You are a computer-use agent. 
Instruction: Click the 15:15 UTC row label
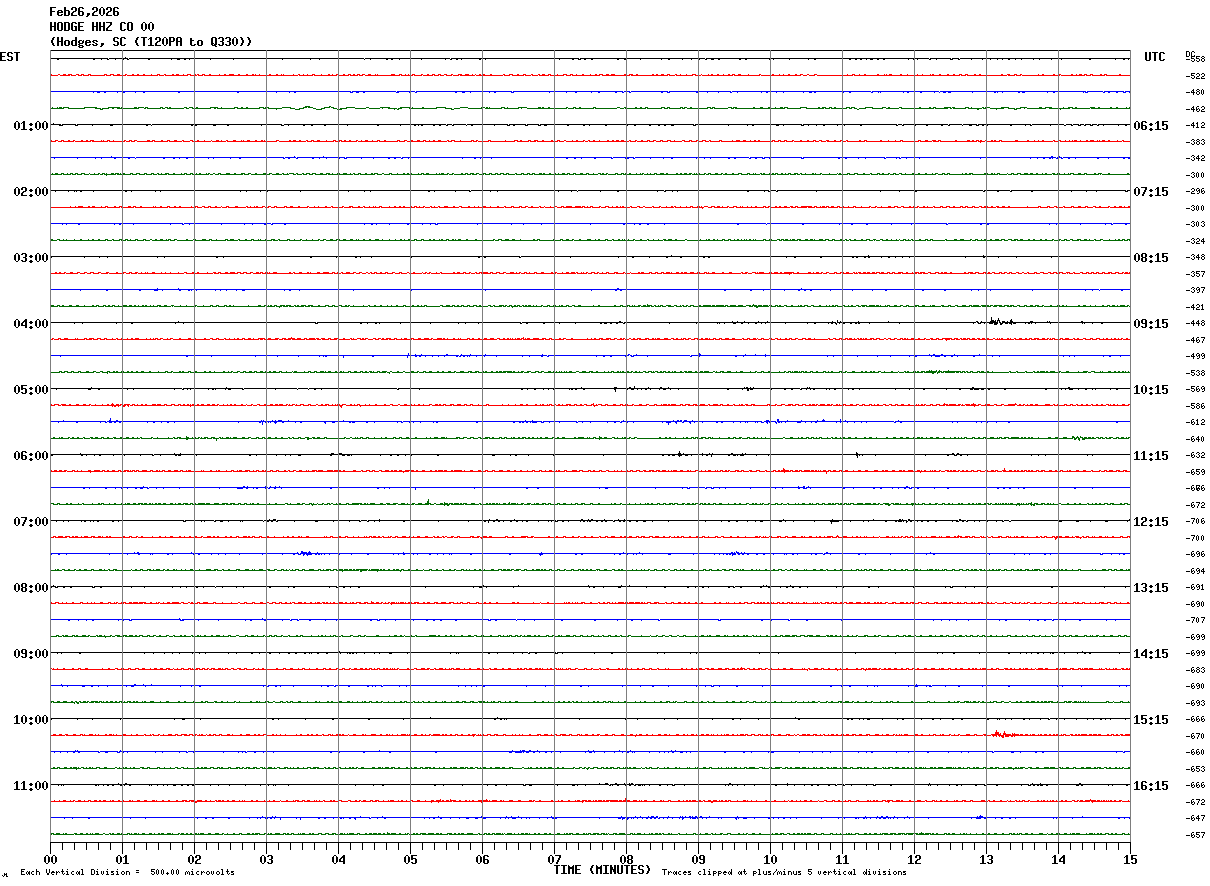coord(1150,719)
